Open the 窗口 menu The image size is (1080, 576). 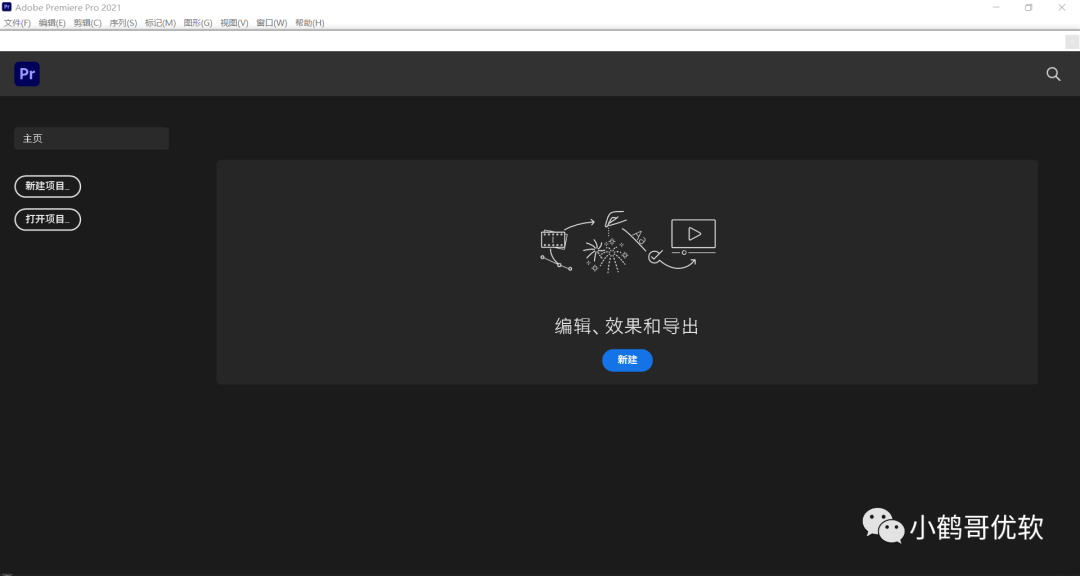click(x=270, y=22)
